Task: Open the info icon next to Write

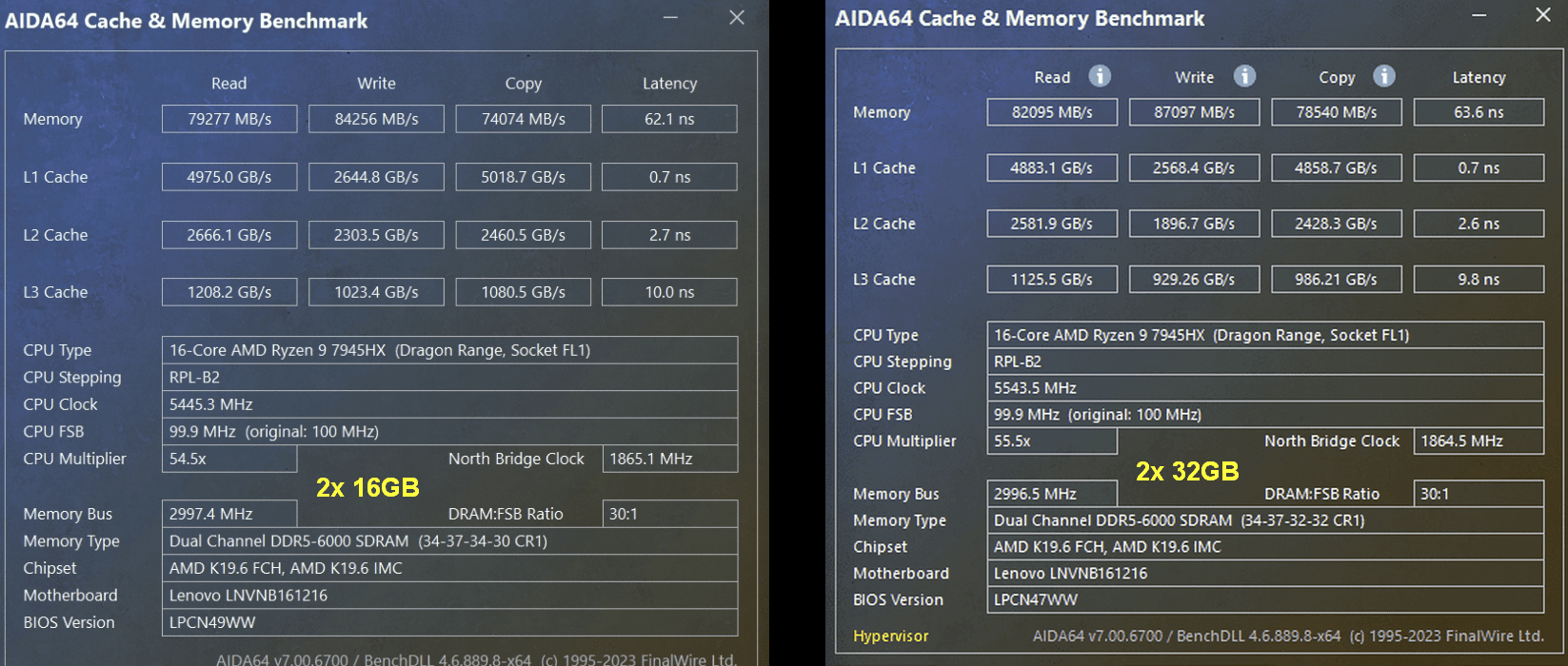Action: click(x=1244, y=76)
